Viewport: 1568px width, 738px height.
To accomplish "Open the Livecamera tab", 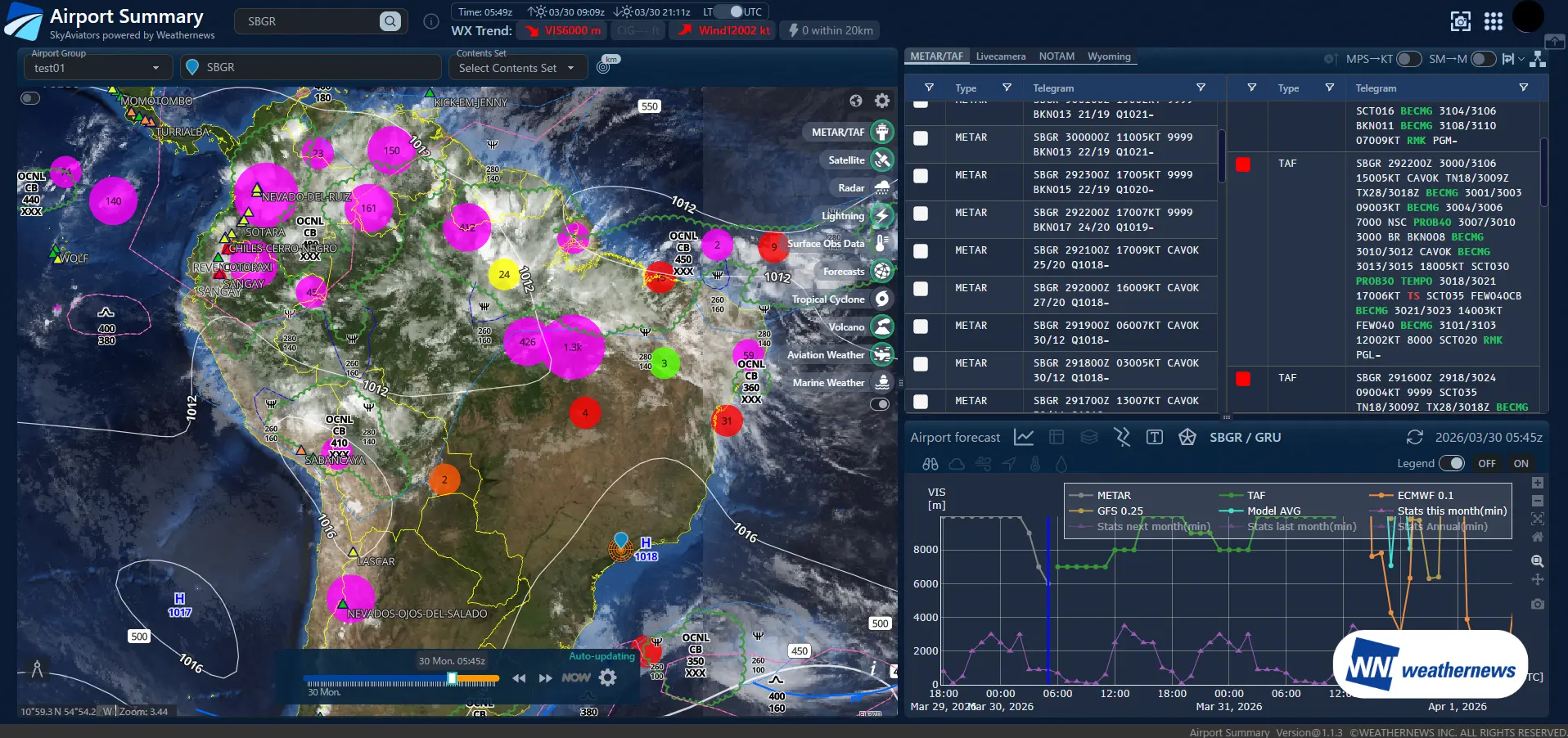I will coord(1000,56).
